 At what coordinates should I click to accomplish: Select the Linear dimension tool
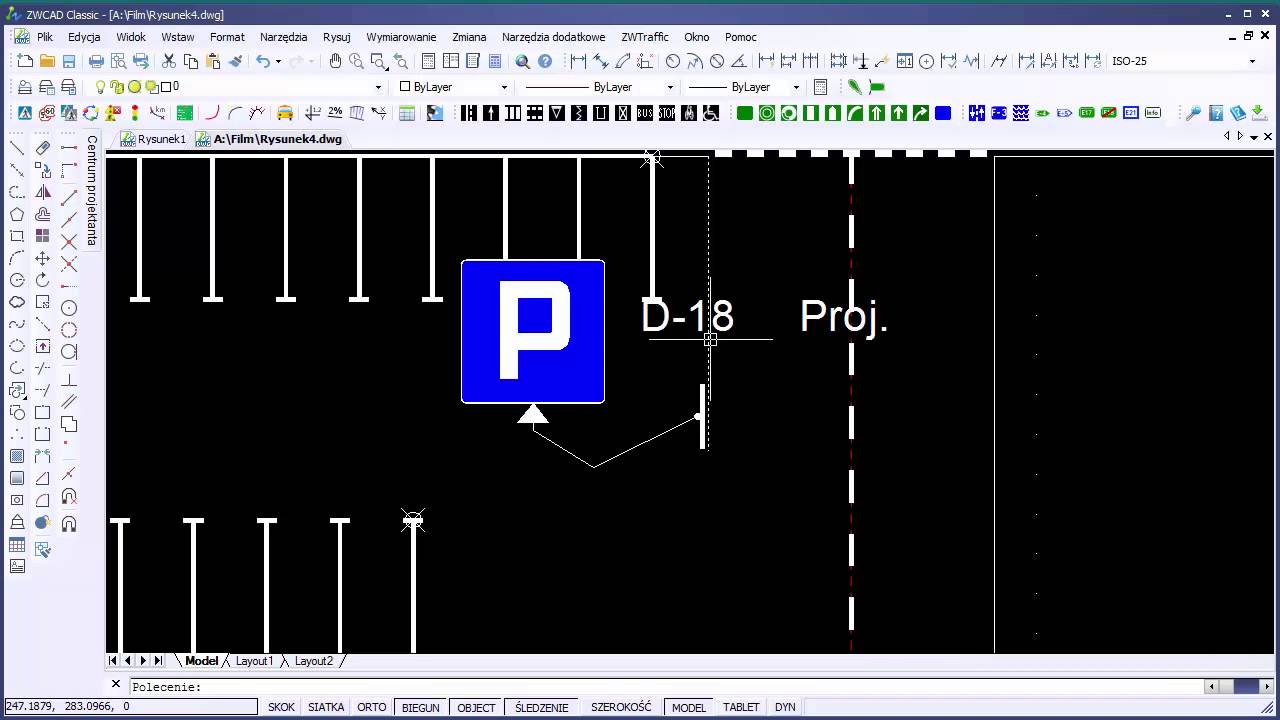578,61
